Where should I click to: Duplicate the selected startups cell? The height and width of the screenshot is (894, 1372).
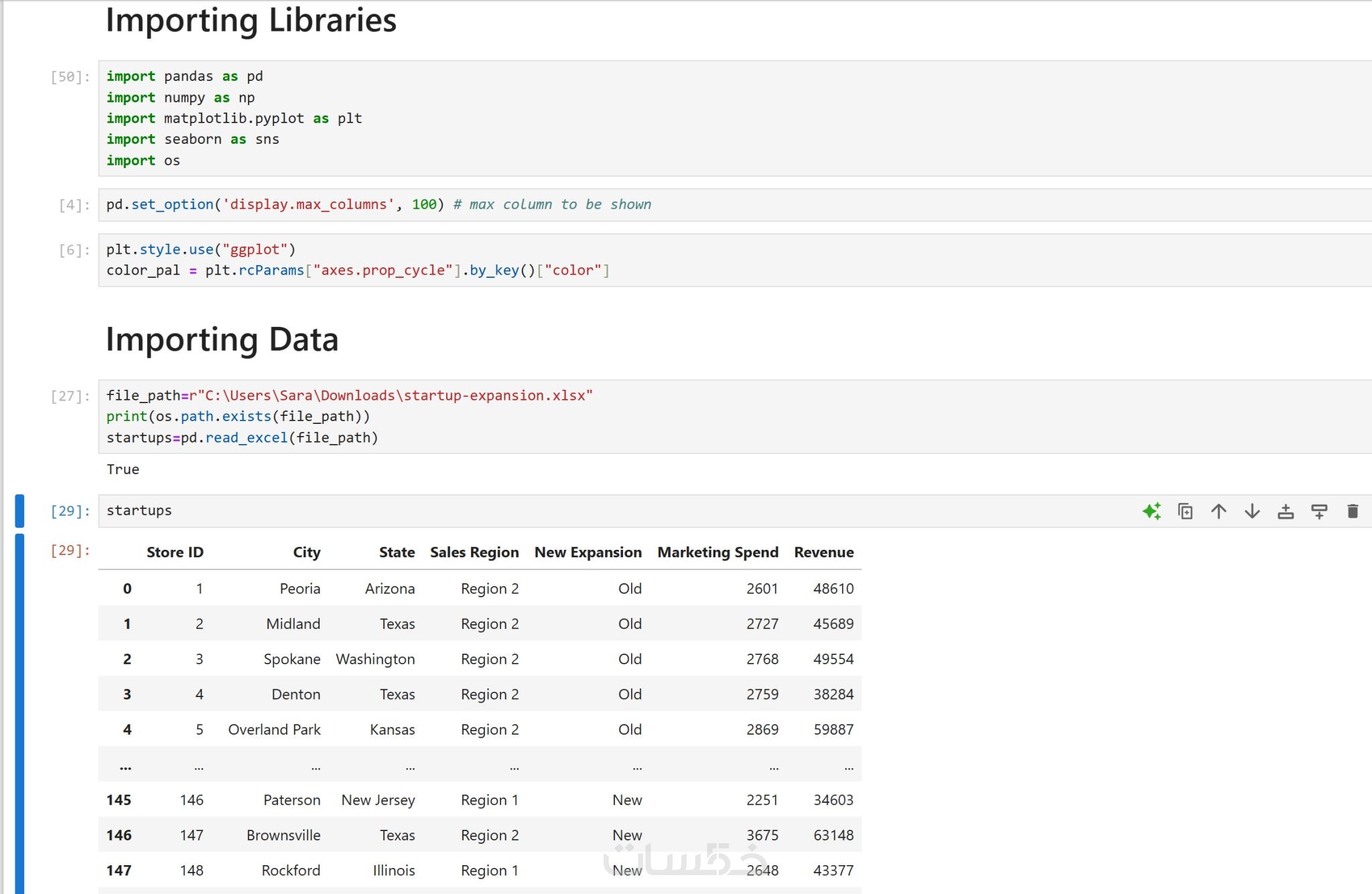[1185, 512]
